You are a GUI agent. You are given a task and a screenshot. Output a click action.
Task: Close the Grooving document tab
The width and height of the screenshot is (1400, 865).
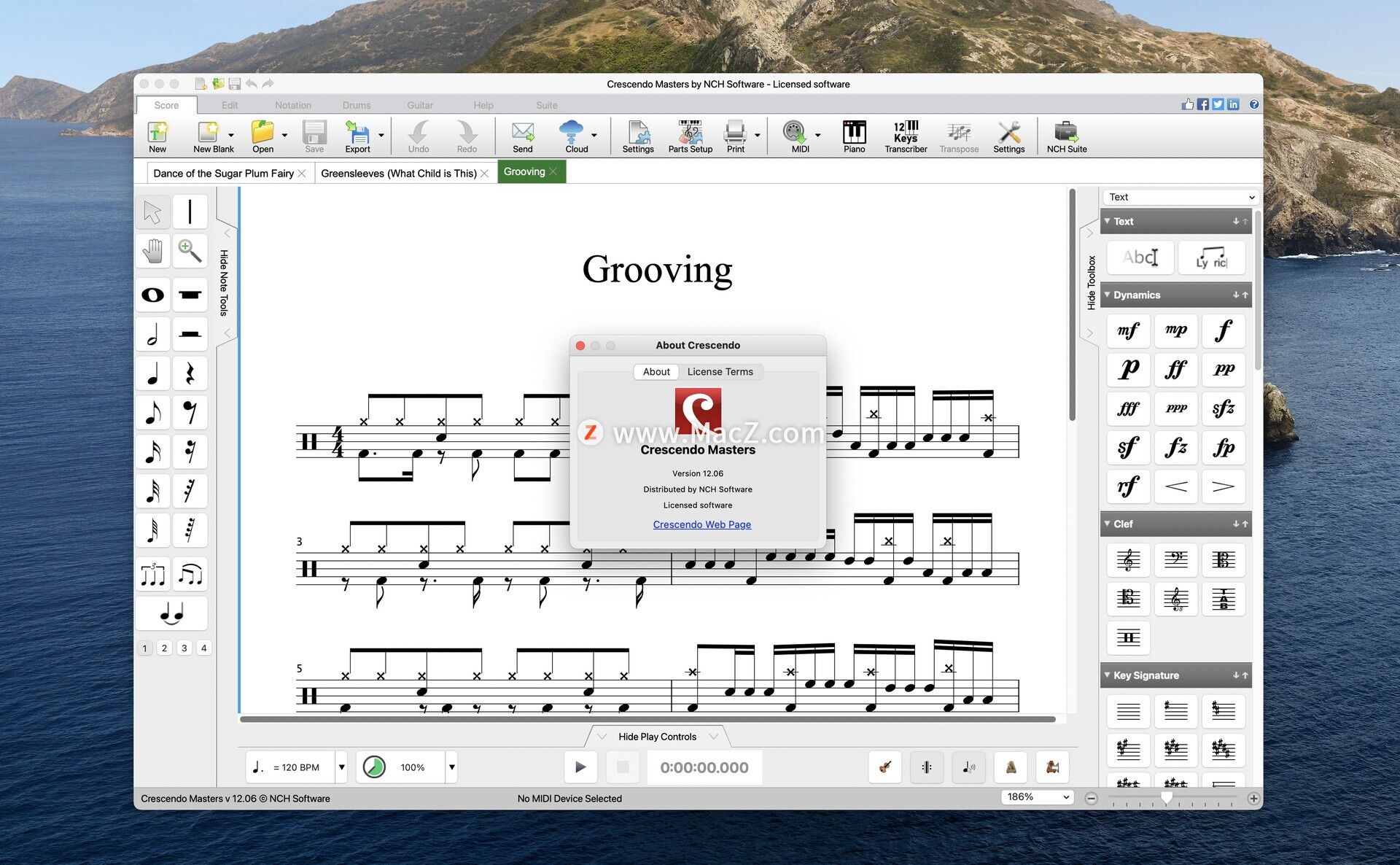554,172
